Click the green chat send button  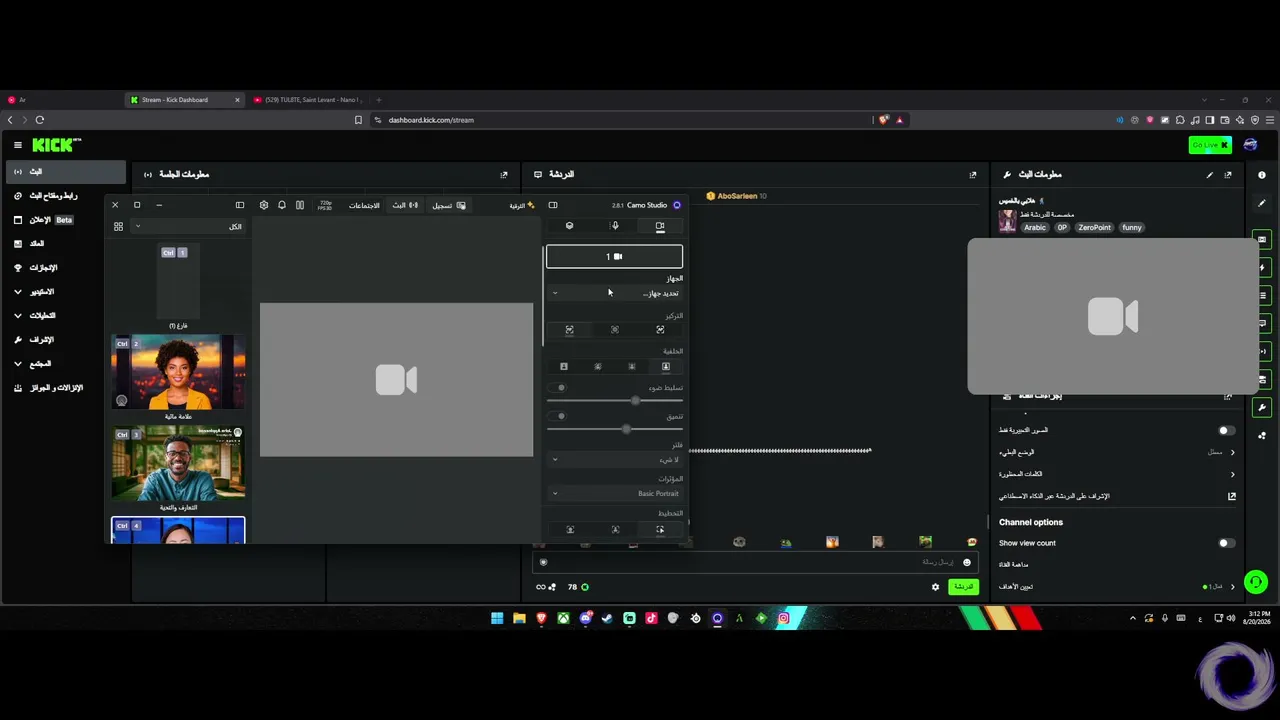(963, 587)
